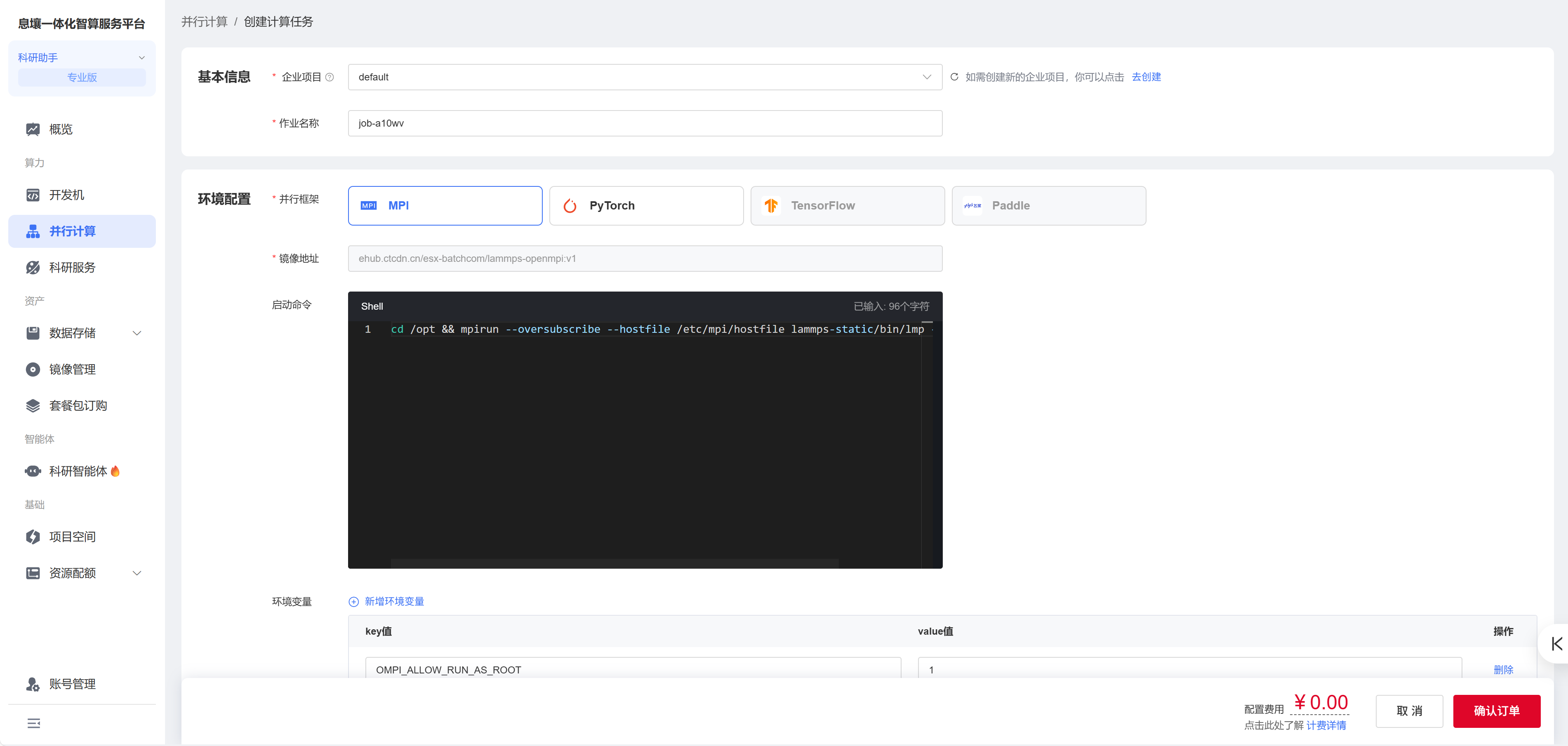1568x746 pixels.
Task: Select the TensorFlow parallel framework
Action: click(x=847, y=206)
